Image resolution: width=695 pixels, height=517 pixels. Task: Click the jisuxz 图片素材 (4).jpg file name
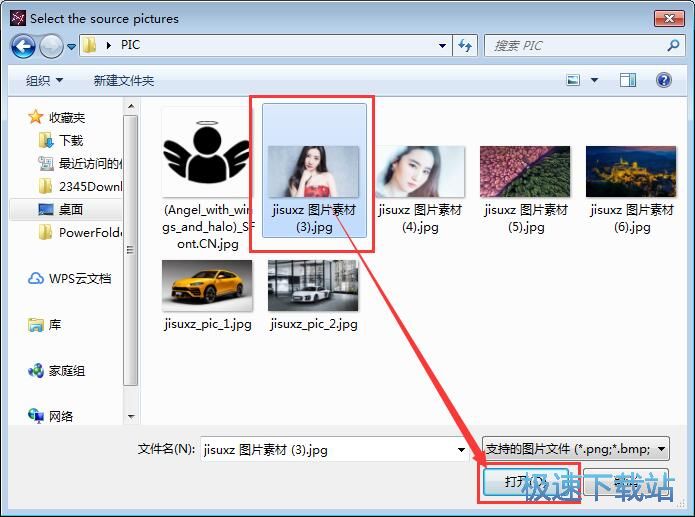[x=420, y=218]
